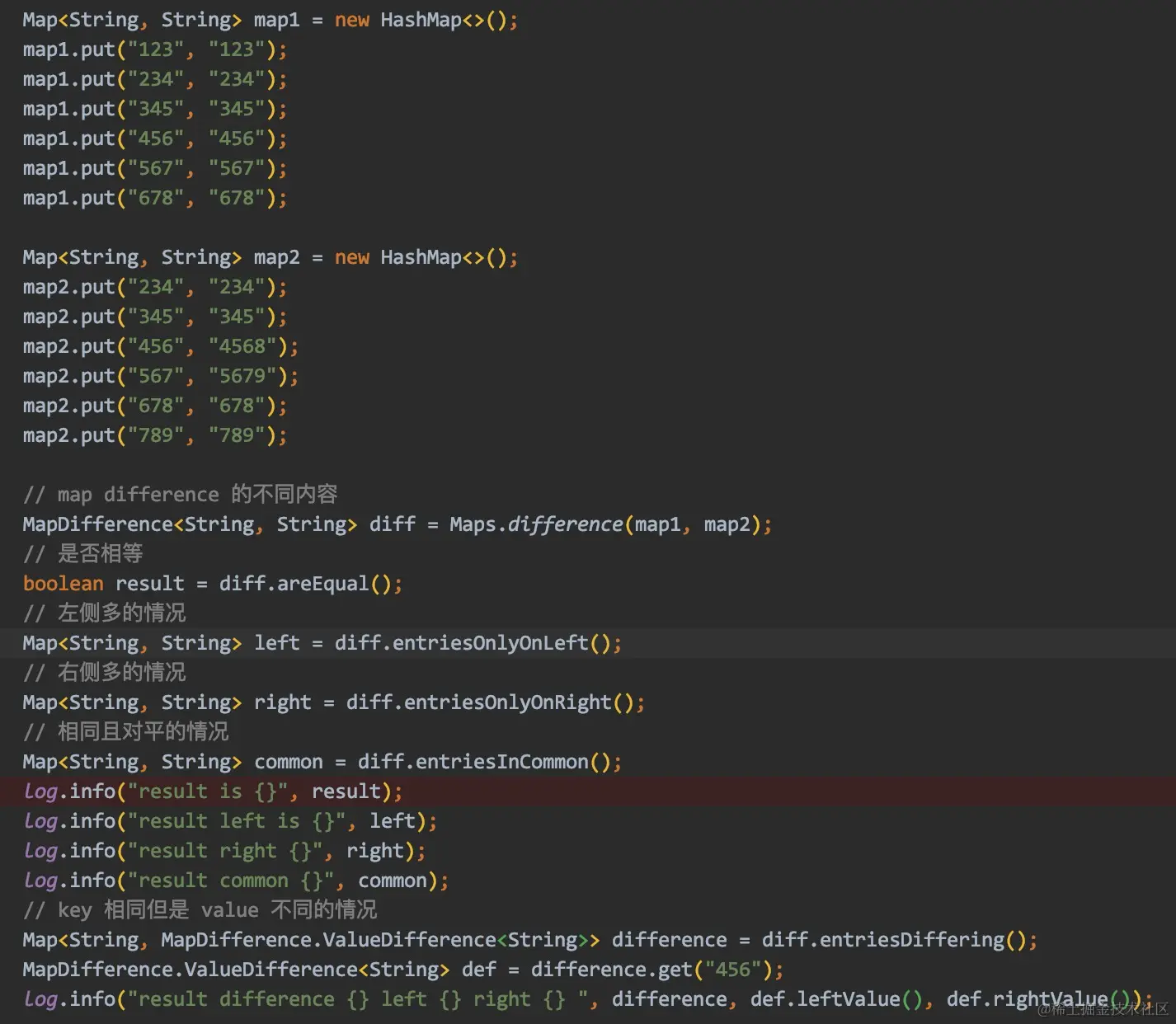Click the map2 HashMap declaration line
1176x1024 pixels.
point(270,257)
